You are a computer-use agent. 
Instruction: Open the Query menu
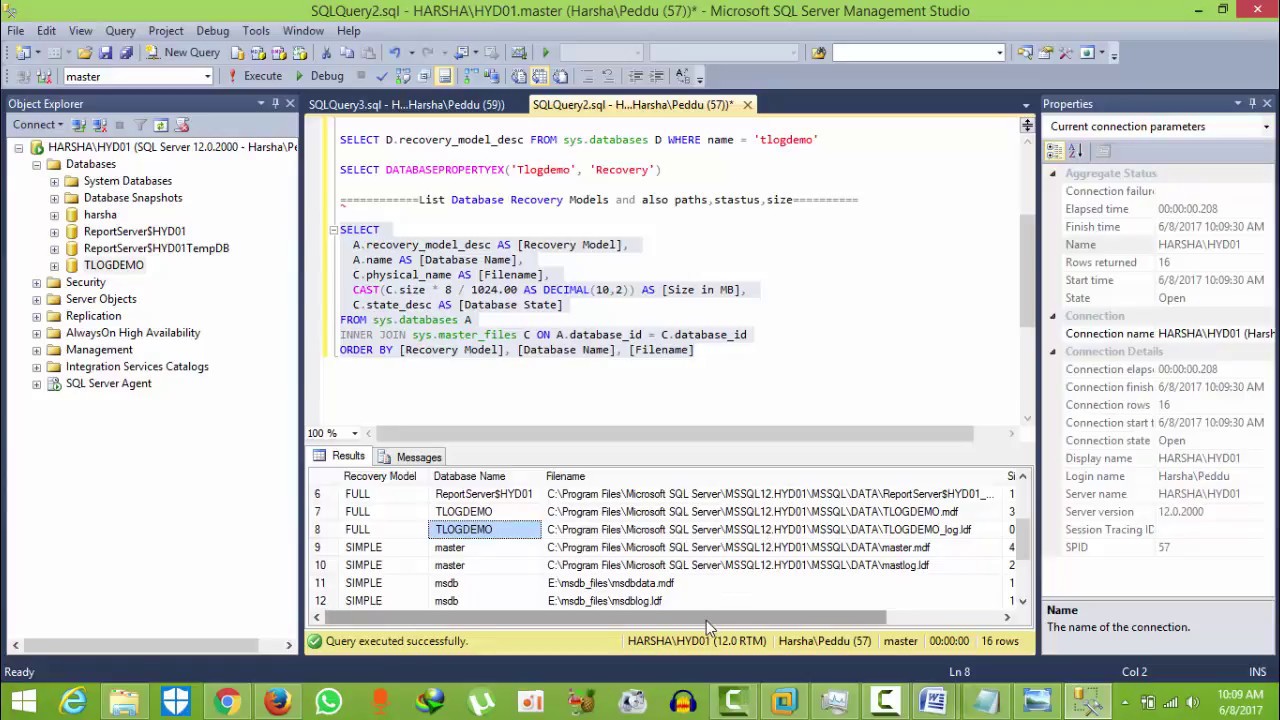point(120,31)
